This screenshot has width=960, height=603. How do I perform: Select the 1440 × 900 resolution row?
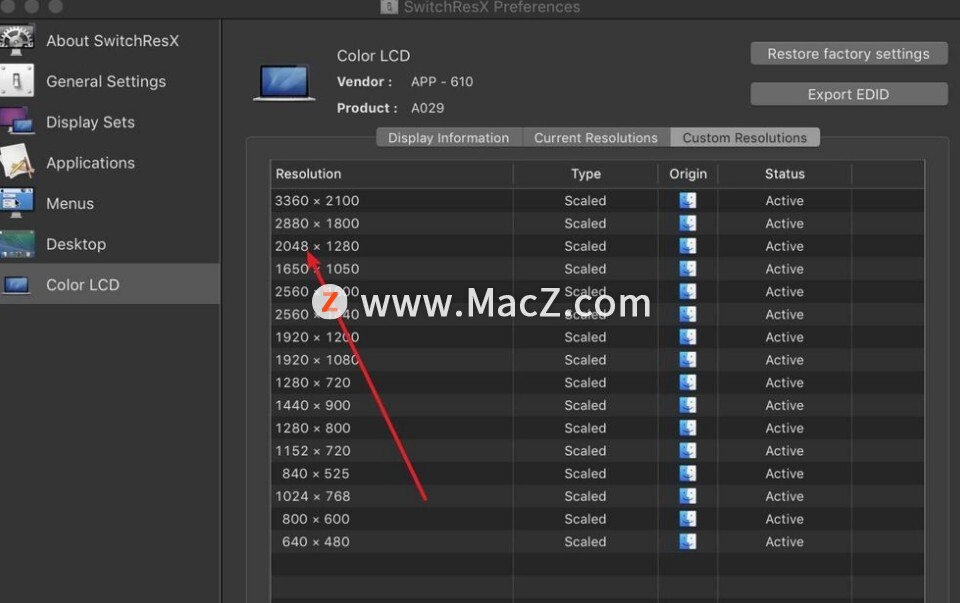(598, 405)
